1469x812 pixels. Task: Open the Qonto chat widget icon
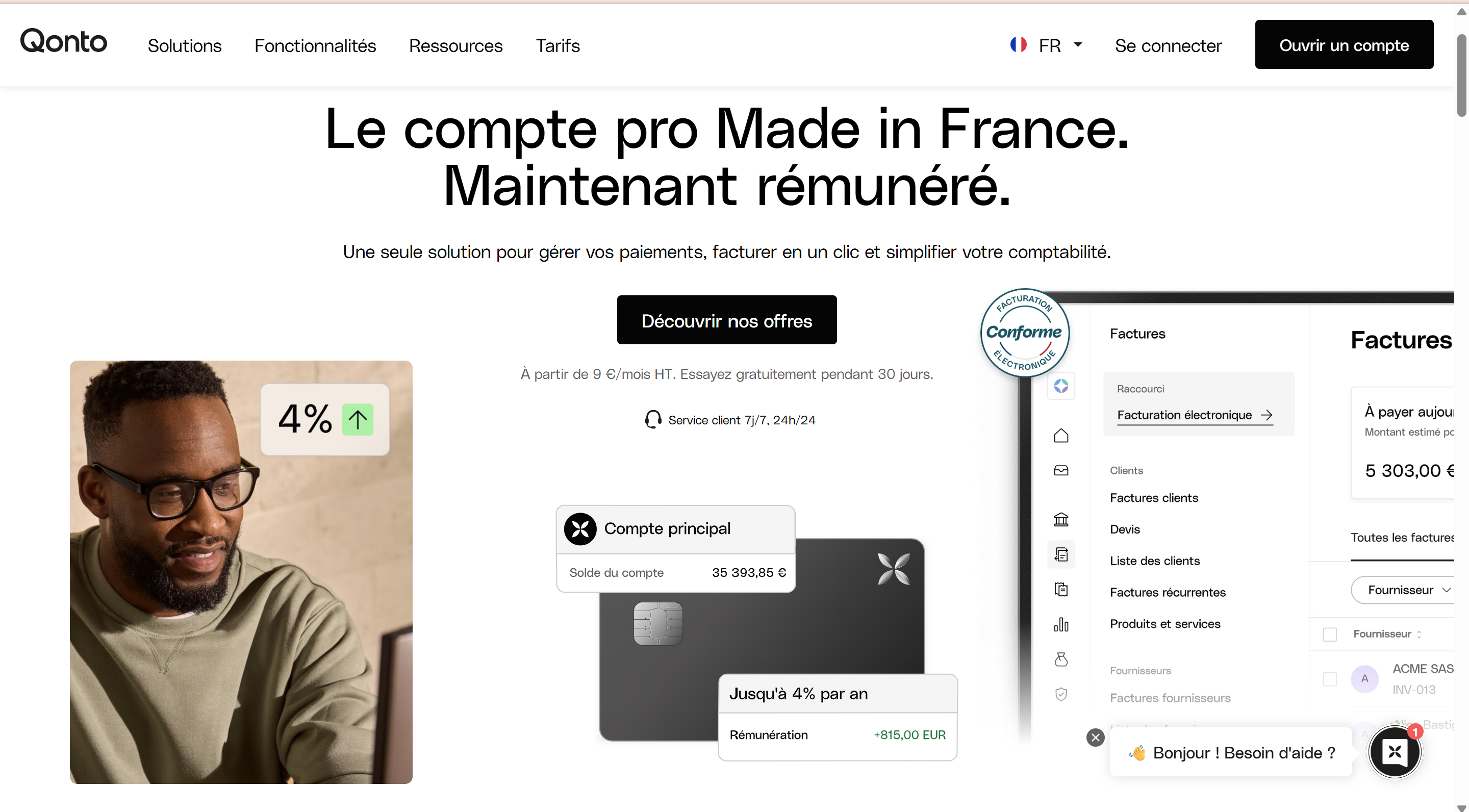click(1395, 751)
